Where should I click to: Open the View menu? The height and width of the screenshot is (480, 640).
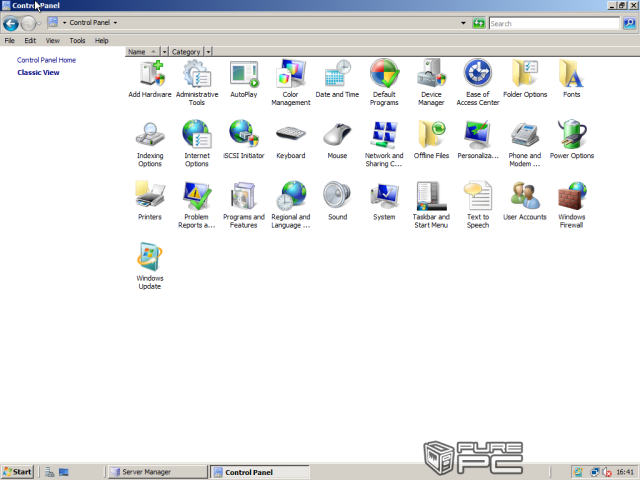click(x=52, y=40)
